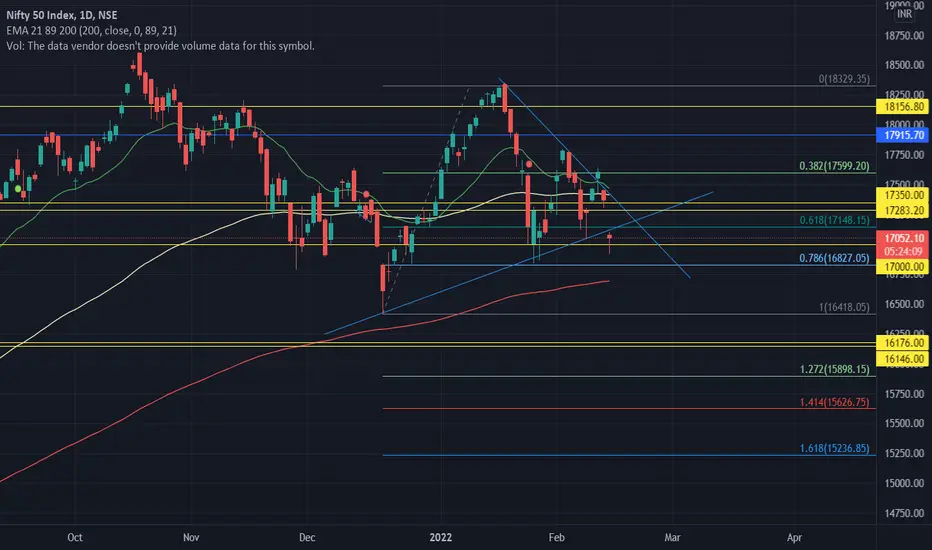Select the EMA 21 89 200 indicator legend
This screenshot has height=550, width=932.
[92, 30]
